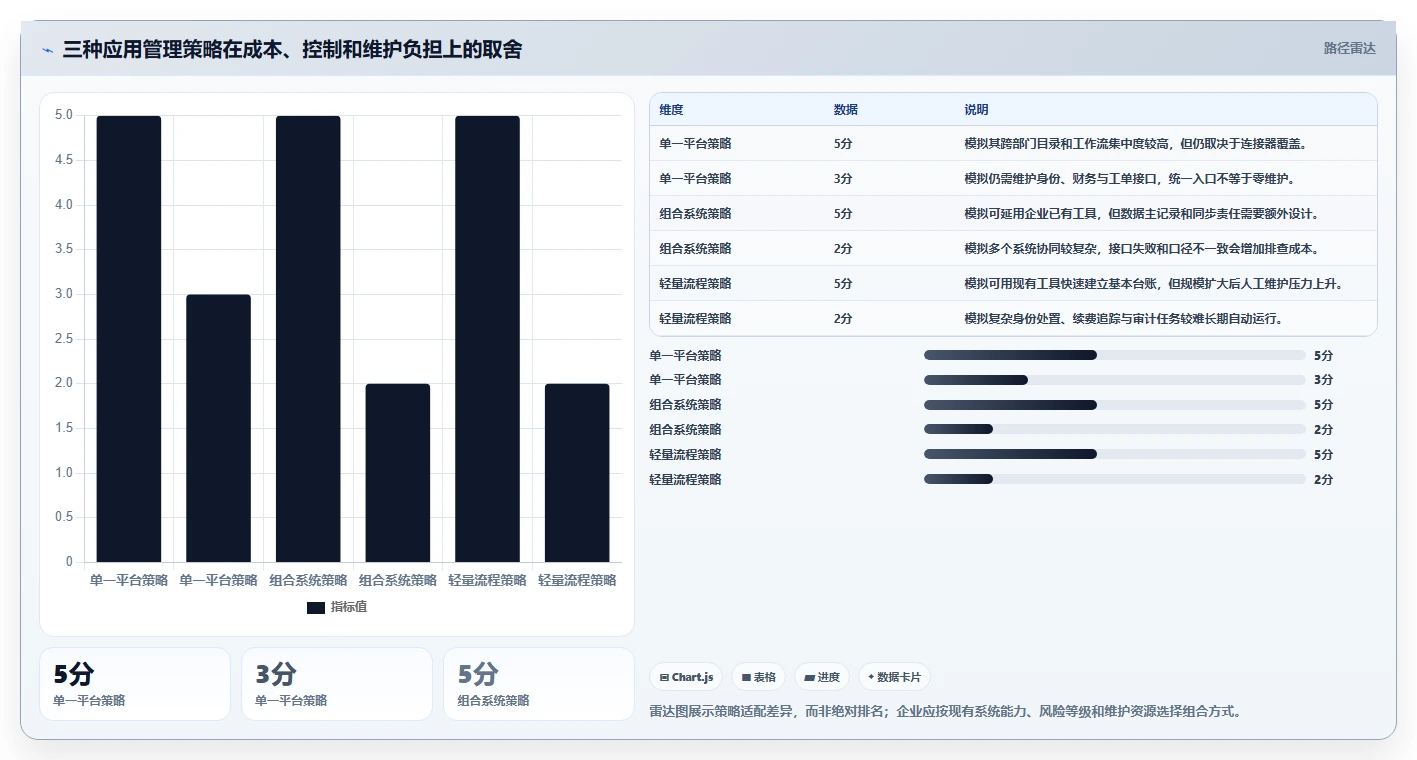This screenshot has width=1417, height=760.
Task: Click the 1.5 tick on the y-axis
Action: click(64, 428)
